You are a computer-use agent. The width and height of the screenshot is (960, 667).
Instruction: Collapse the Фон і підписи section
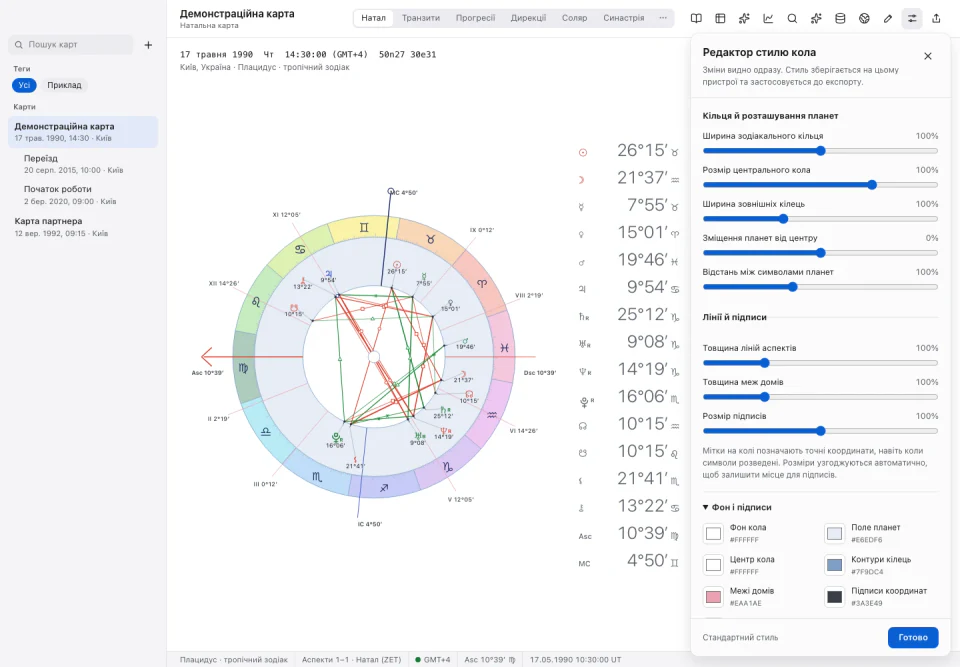[x=737, y=507]
